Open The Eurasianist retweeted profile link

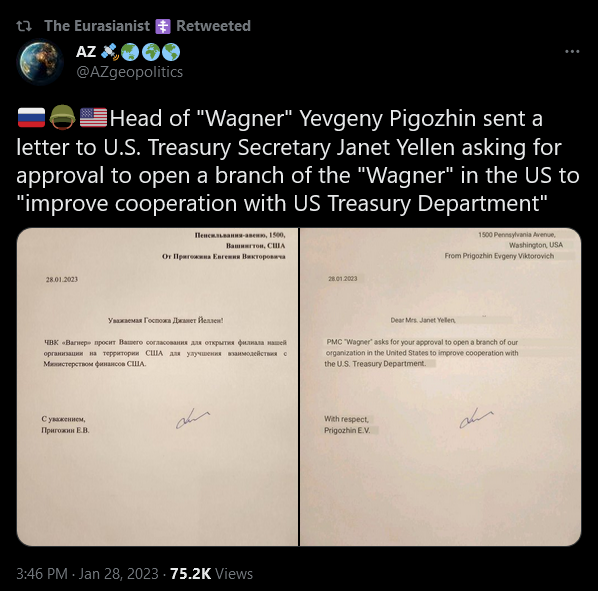click(97, 26)
